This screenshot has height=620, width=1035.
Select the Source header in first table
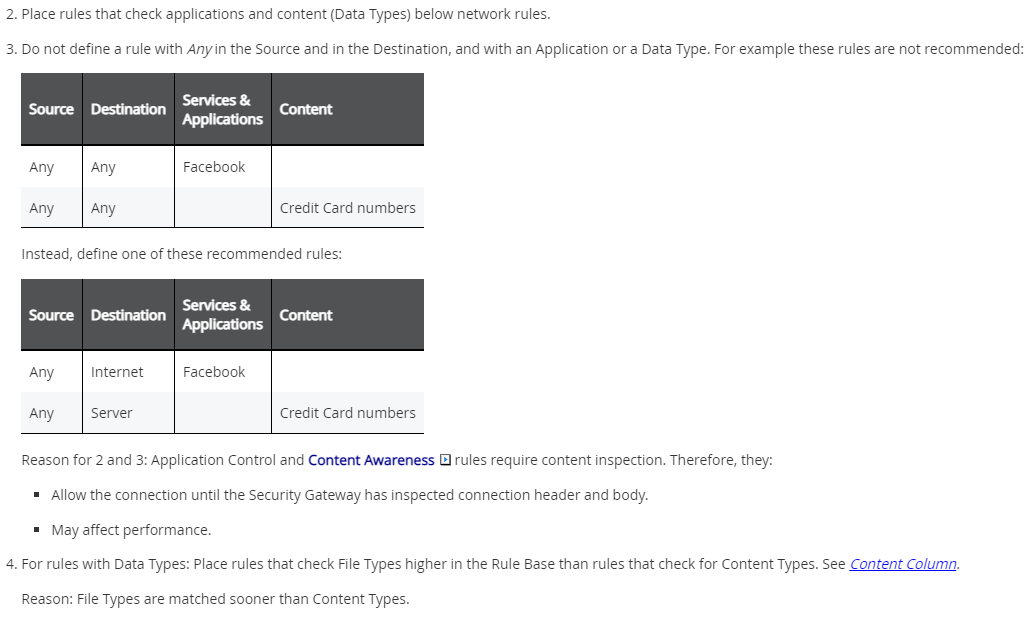51,109
